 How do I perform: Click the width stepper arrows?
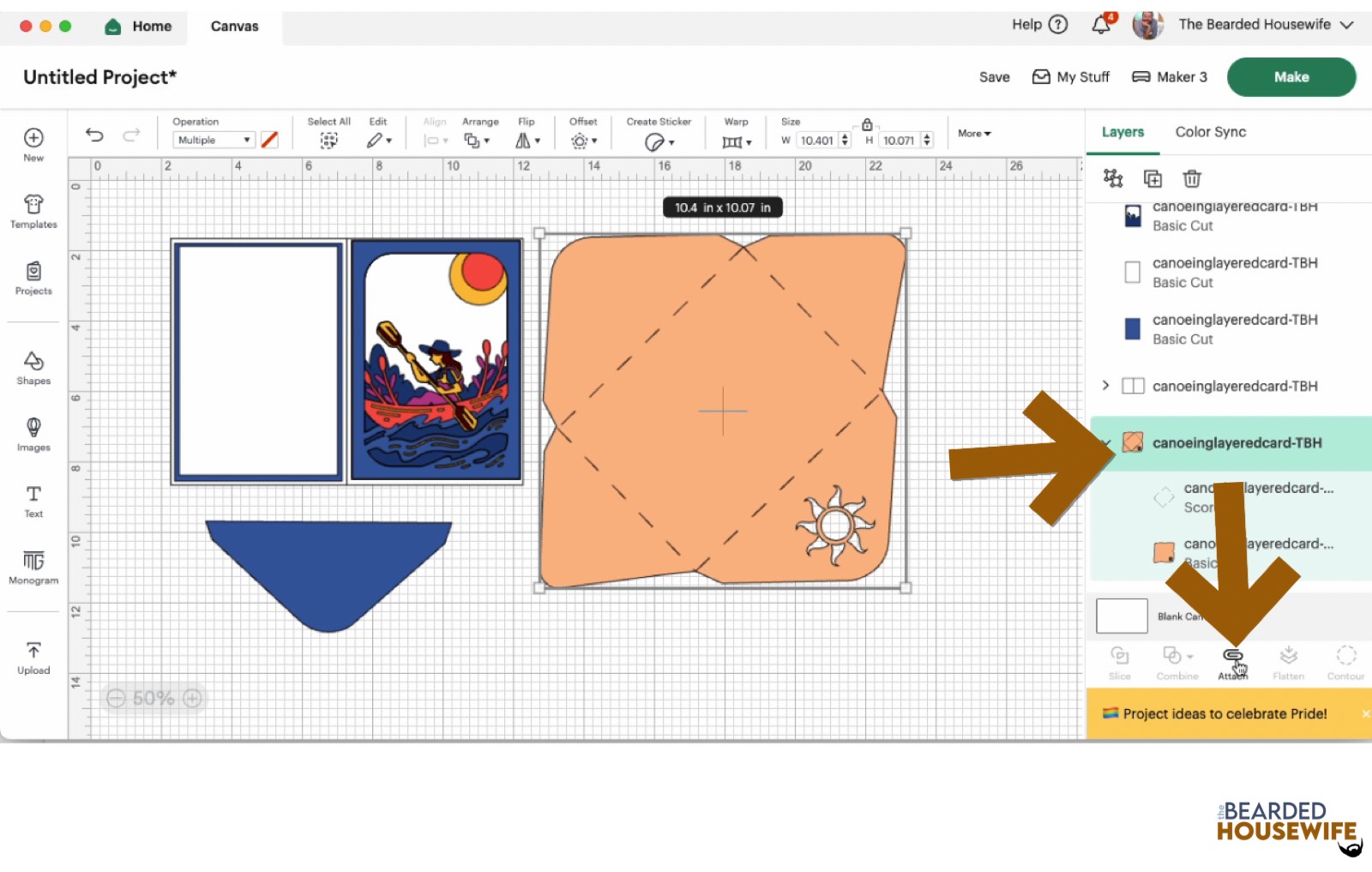coord(845,141)
